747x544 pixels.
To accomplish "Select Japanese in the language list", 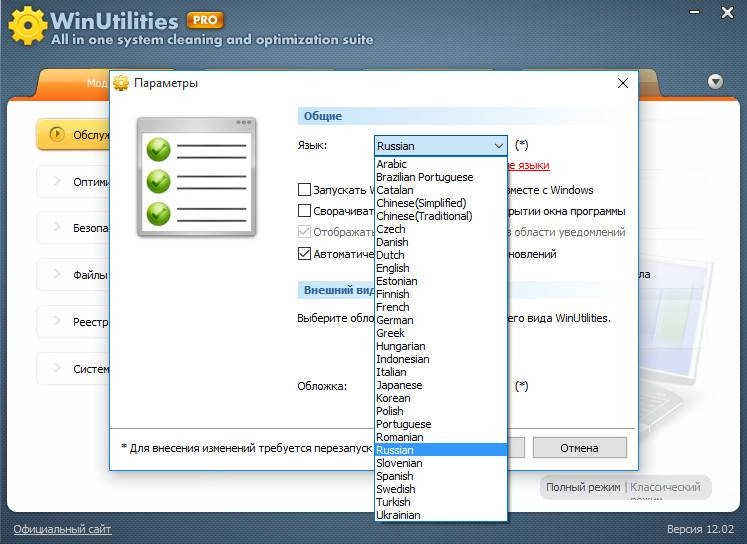I will 441,385.
